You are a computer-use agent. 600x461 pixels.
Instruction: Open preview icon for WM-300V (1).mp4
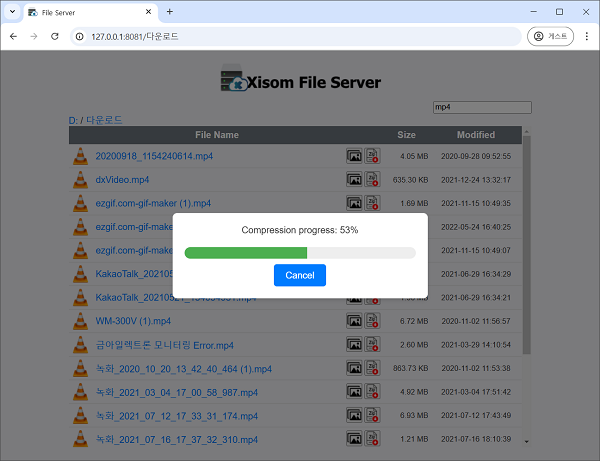coord(354,321)
